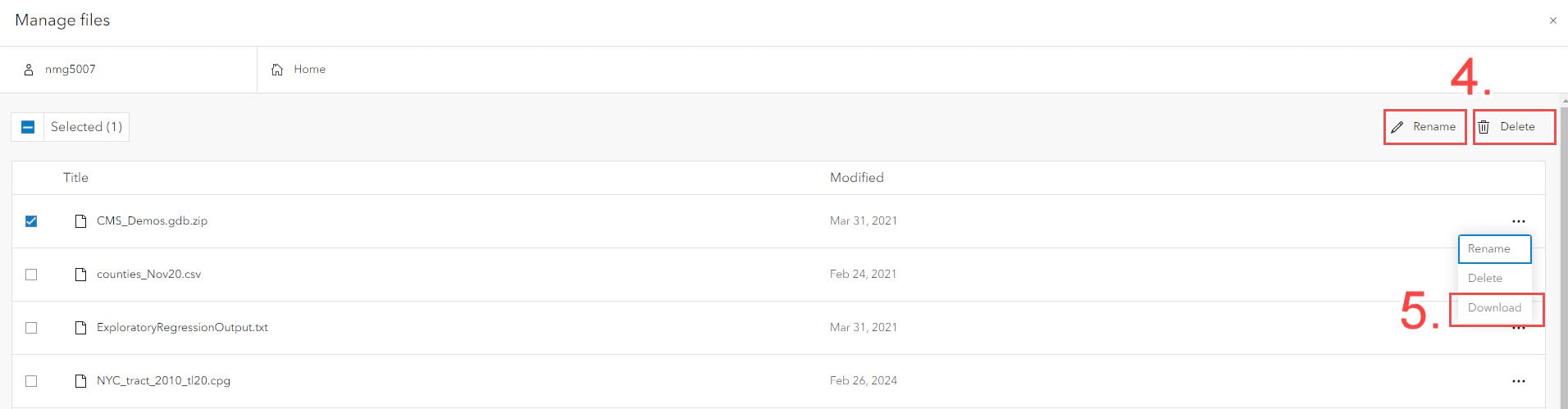Choose Rename from the context menu
This screenshot has width=1568, height=409.
click(x=1493, y=249)
